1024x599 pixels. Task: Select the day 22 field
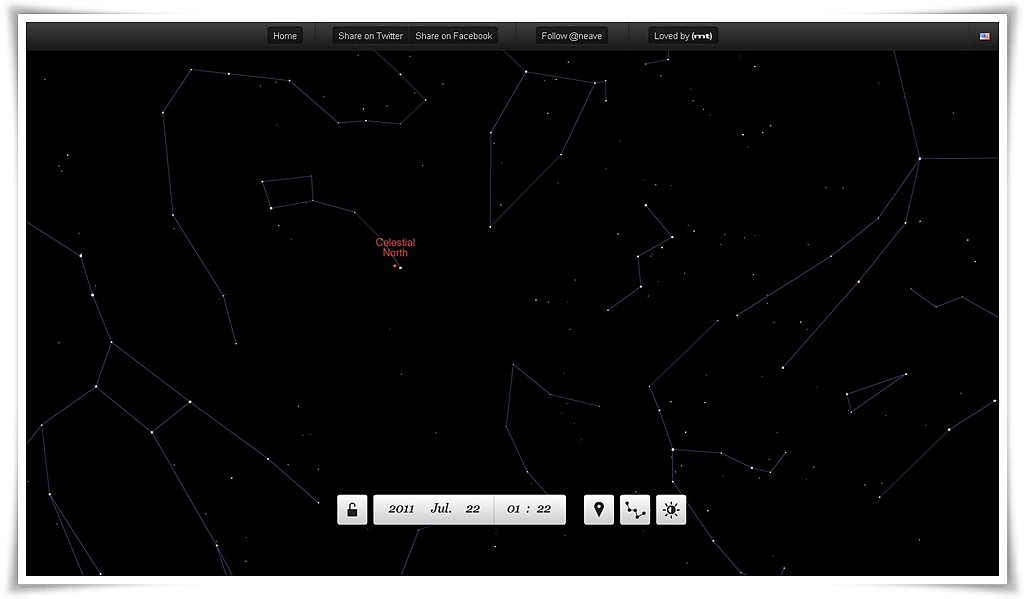(x=473, y=509)
